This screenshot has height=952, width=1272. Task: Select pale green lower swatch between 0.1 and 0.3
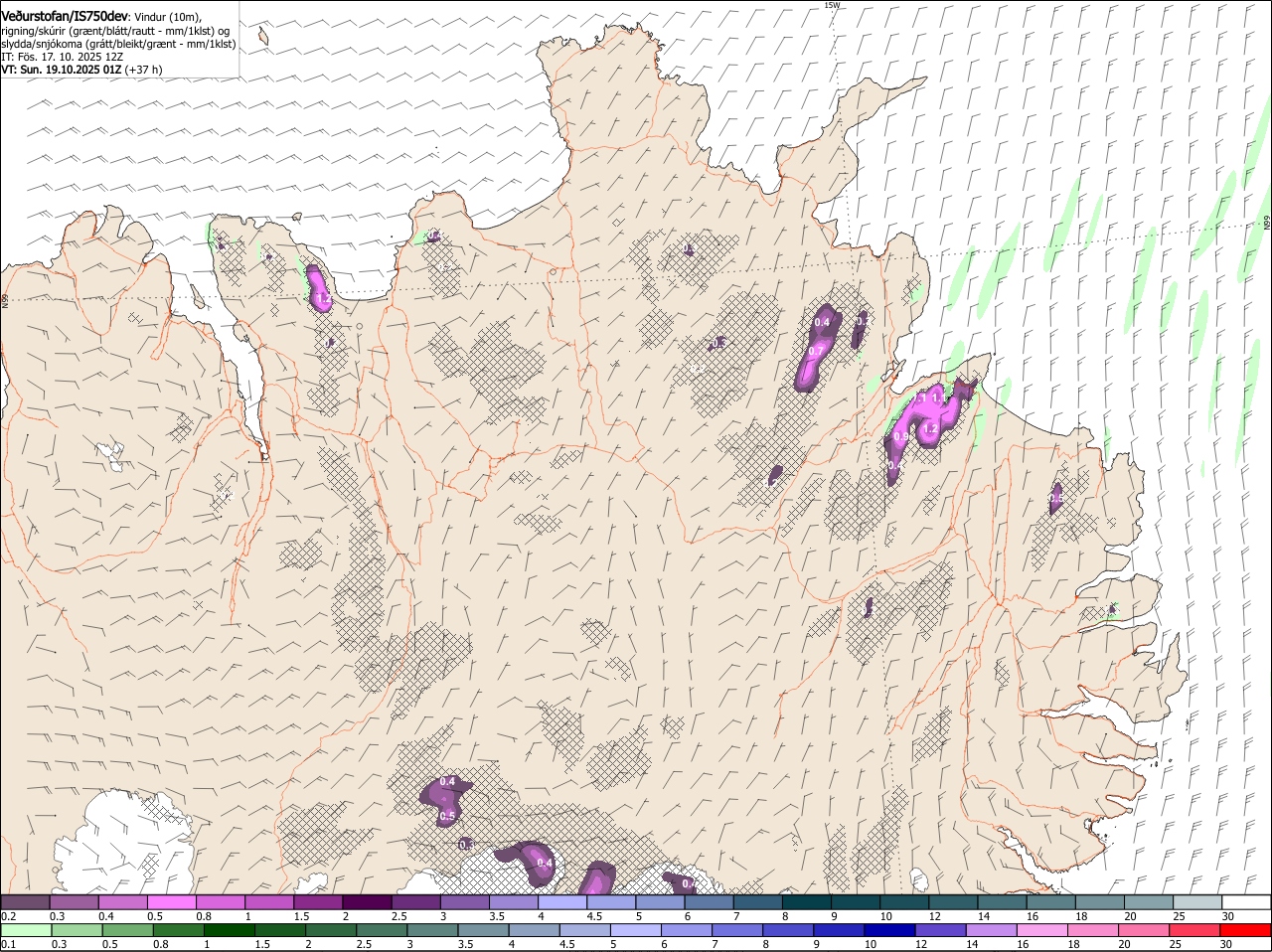[x=26, y=931]
